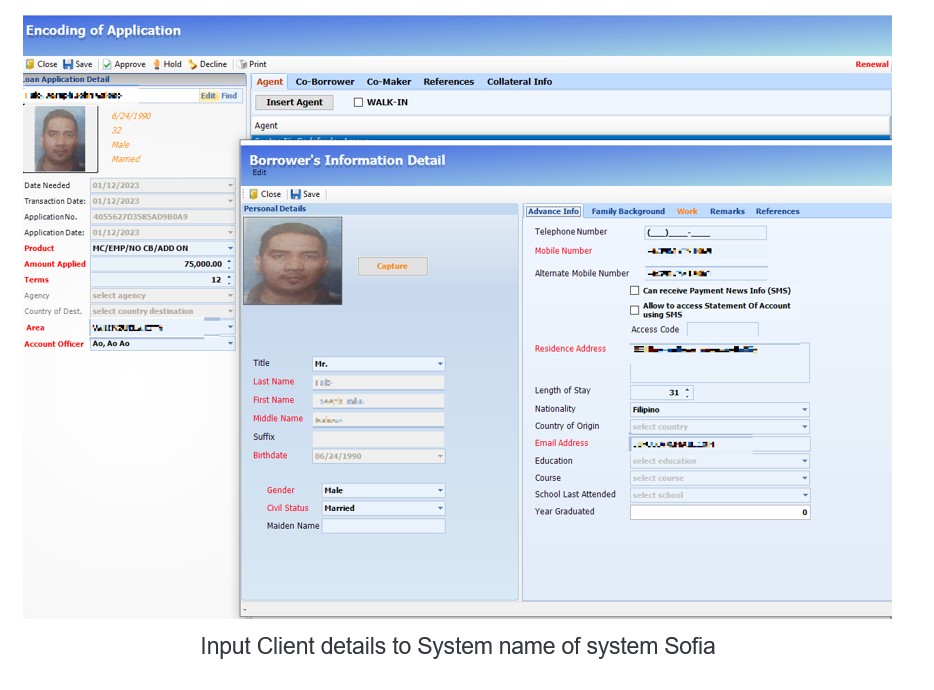Image resolution: width=934 pixels, height=690 pixels.
Task: Enable Can receive Payment News Info (SMS)
Action: coord(634,291)
